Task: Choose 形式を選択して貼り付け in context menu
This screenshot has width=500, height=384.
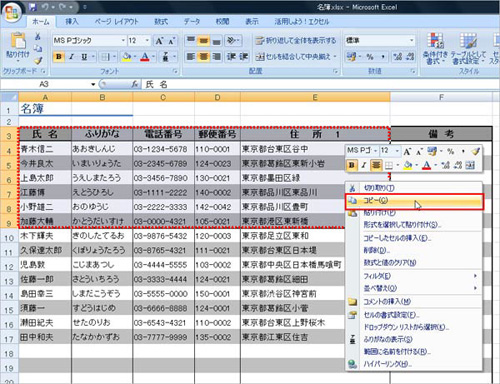Action: (x=414, y=225)
